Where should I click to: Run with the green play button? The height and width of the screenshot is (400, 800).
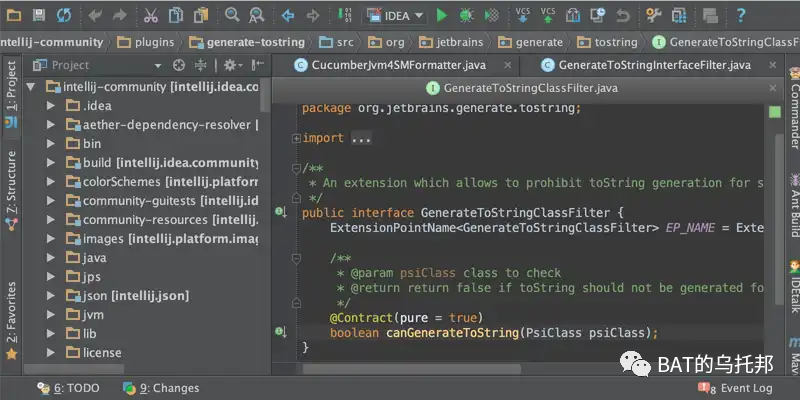coord(442,15)
